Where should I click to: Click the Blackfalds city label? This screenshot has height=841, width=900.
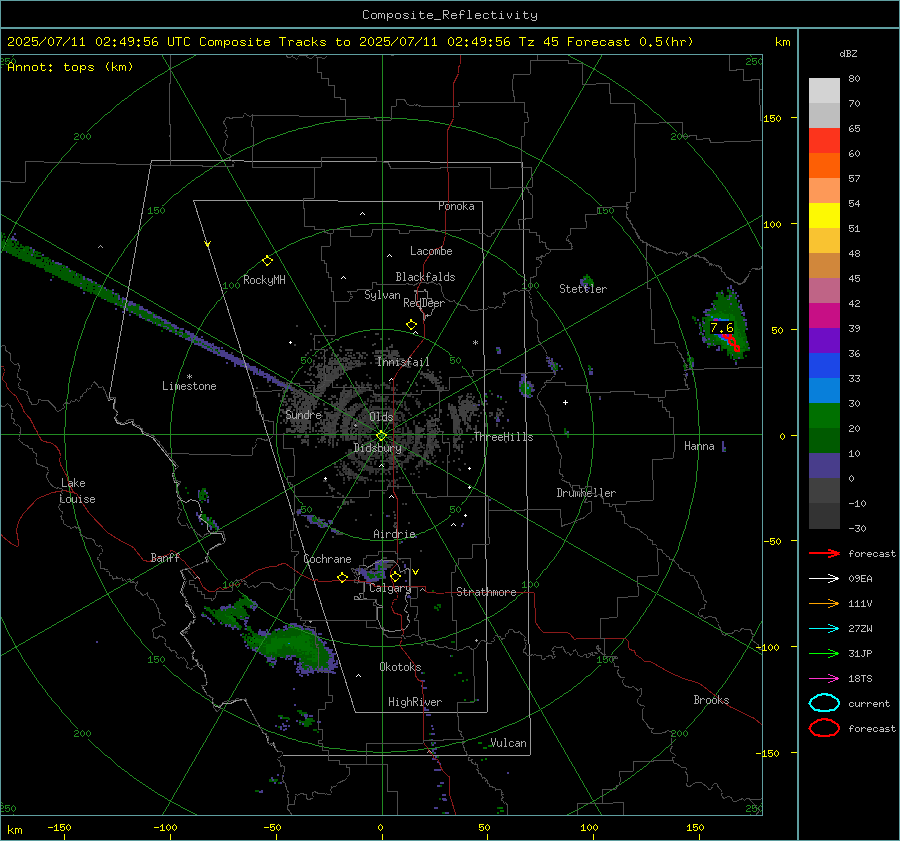[425, 277]
